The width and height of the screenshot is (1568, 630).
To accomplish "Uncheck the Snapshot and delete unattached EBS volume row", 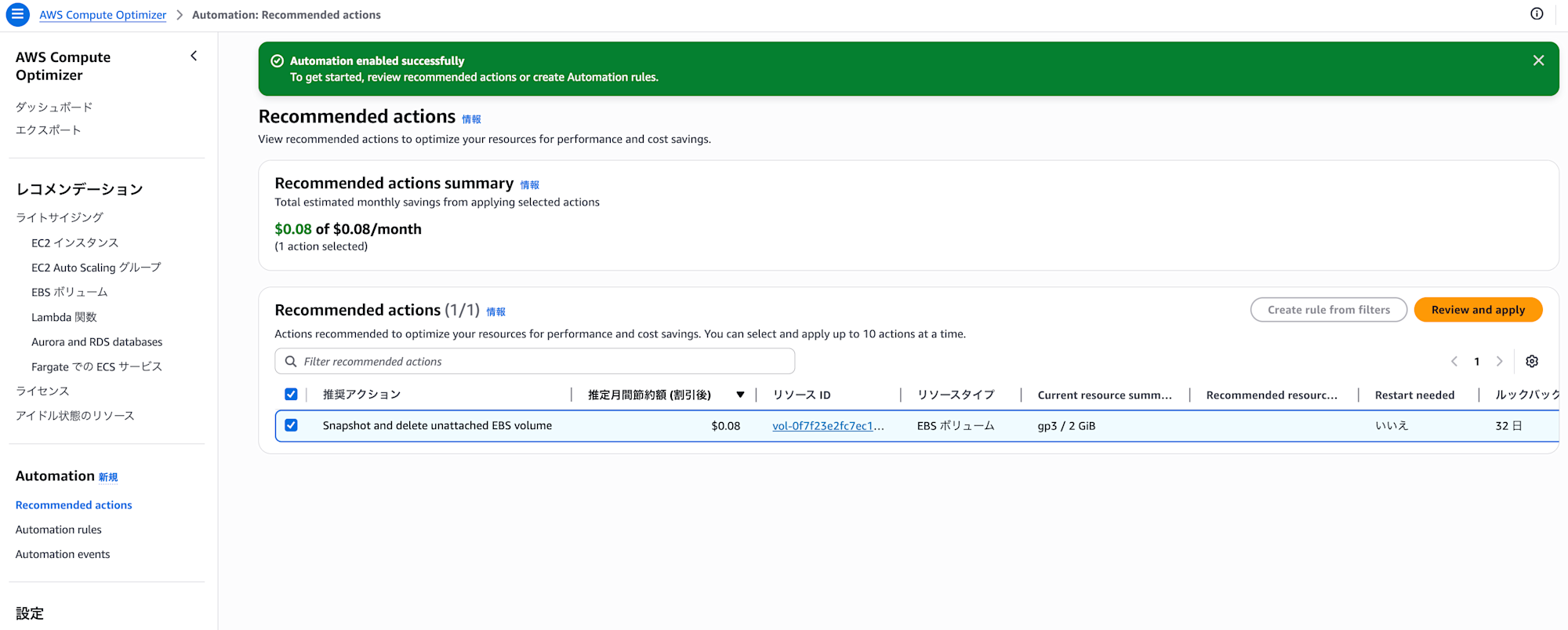I will (x=291, y=425).
